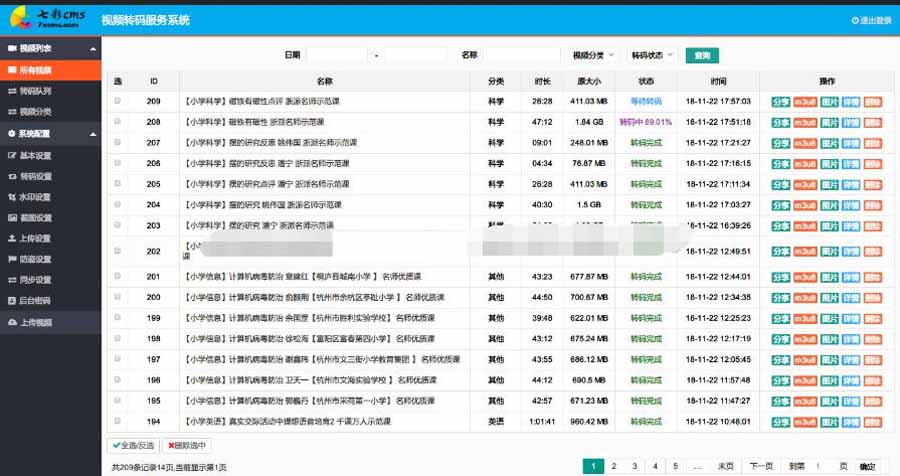
Task: Check the checkbox for video ID 209
Action: click(118, 101)
